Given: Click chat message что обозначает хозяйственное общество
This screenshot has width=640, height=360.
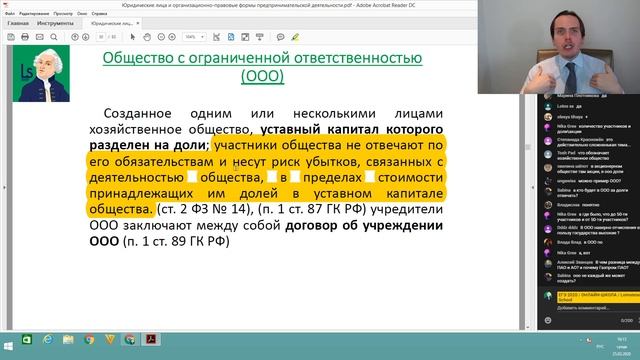Looking at the screenshot, I should pos(583,156).
